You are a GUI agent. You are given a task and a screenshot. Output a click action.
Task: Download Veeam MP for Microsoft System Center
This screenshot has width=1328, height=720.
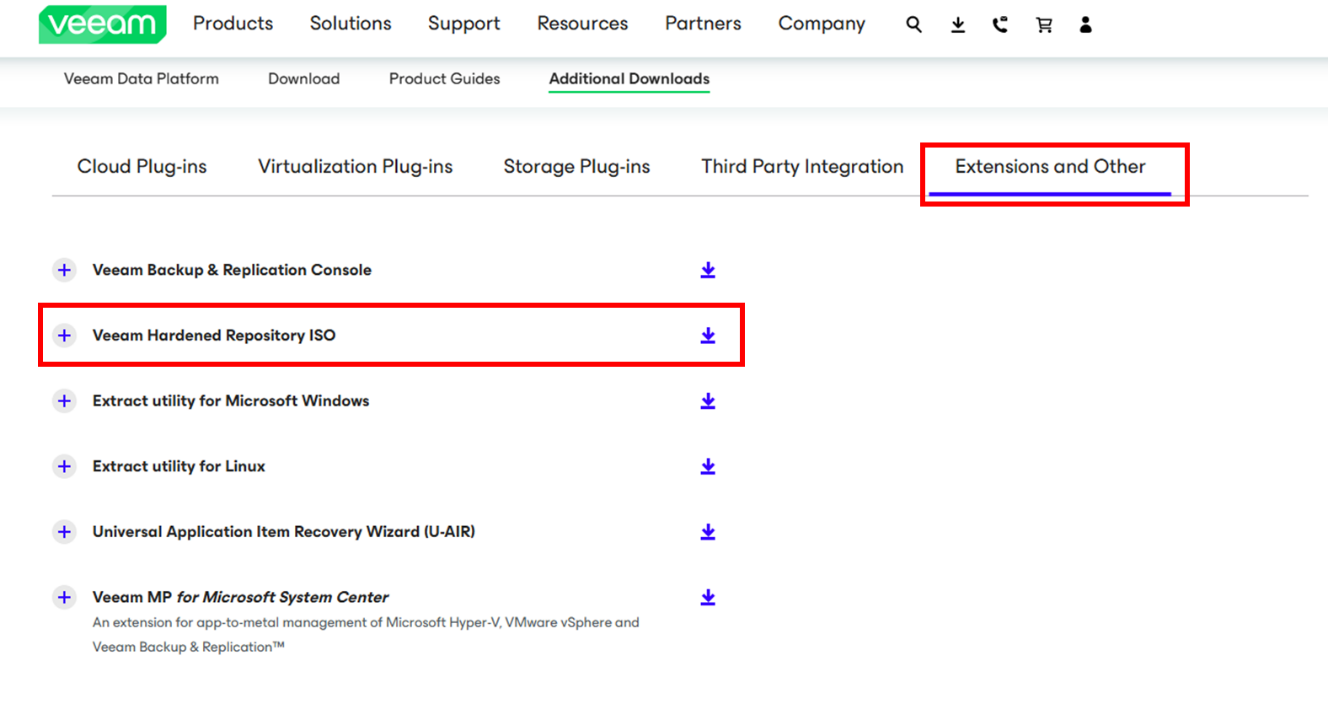click(x=708, y=597)
